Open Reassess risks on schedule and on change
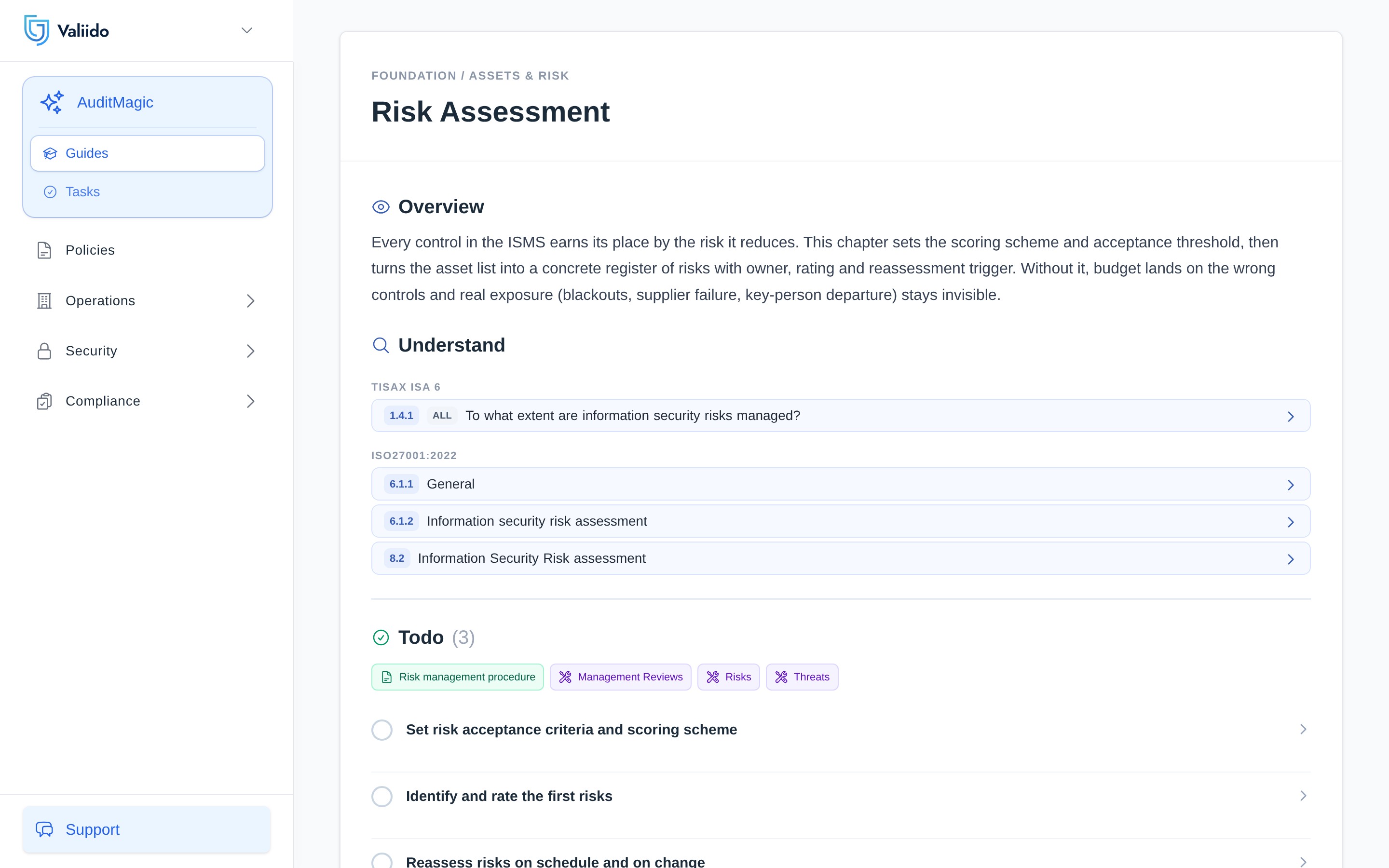 click(555, 862)
